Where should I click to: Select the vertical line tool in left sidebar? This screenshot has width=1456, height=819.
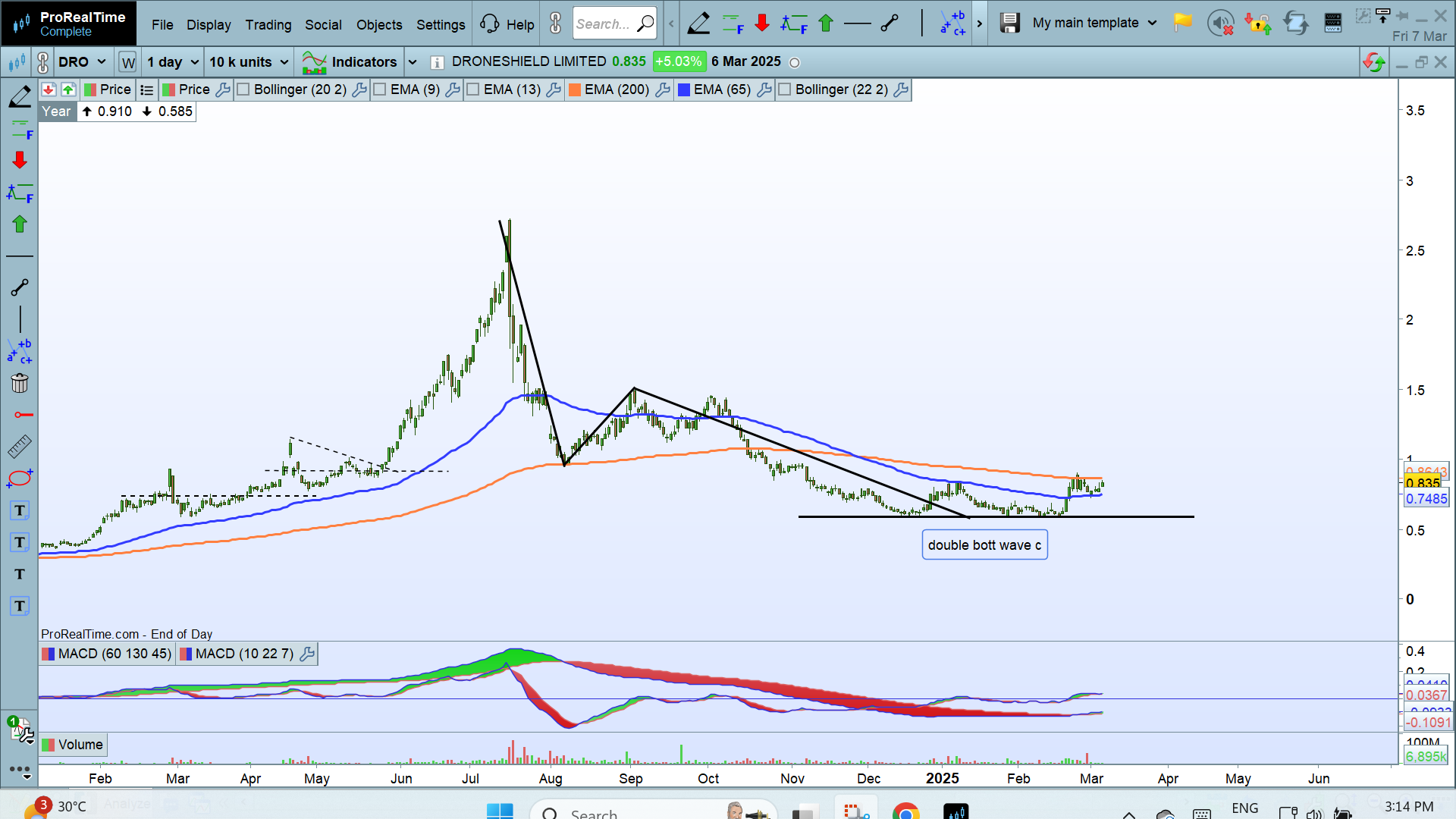(20, 318)
